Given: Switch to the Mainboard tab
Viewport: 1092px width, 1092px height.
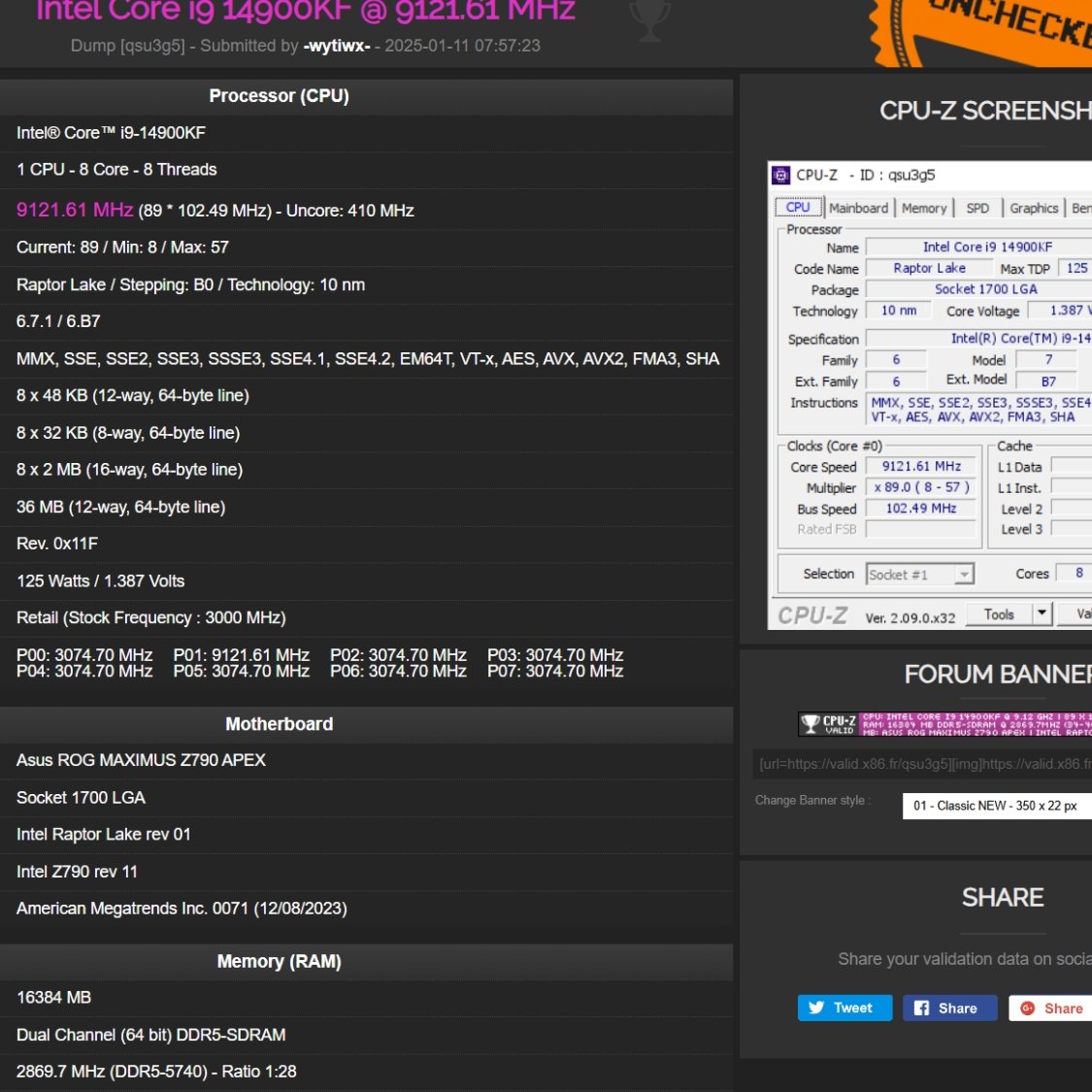Looking at the screenshot, I should coord(858,209).
